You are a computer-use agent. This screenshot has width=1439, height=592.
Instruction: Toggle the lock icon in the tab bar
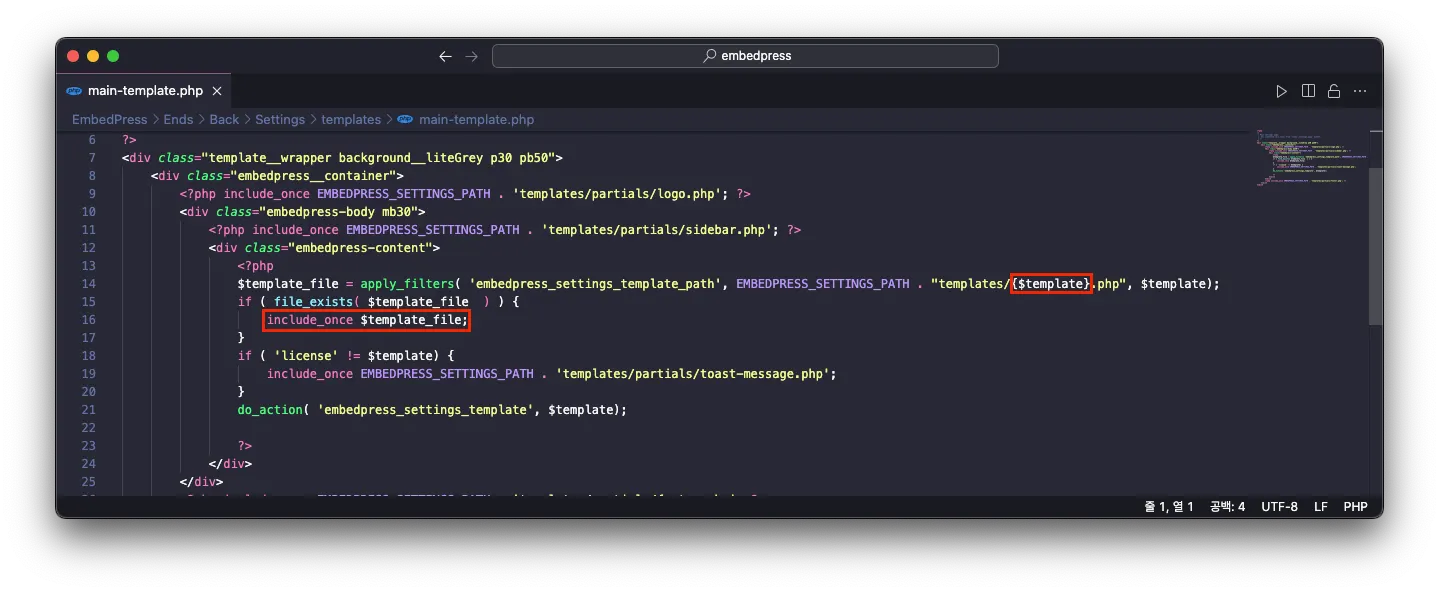pos(1333,91)
